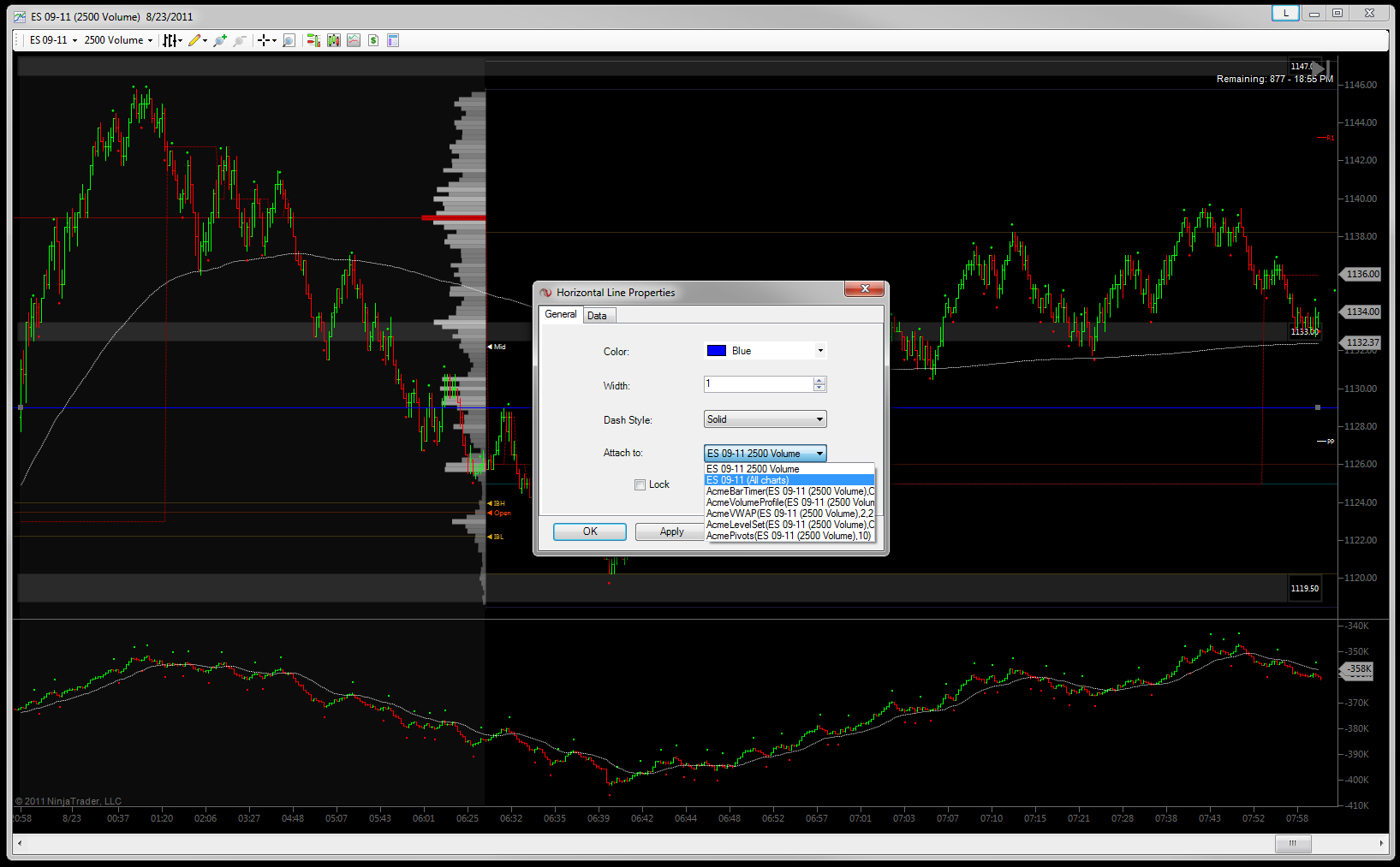Decrease width with the down stepper
The image size is (1400, 867).
[819, 389]
